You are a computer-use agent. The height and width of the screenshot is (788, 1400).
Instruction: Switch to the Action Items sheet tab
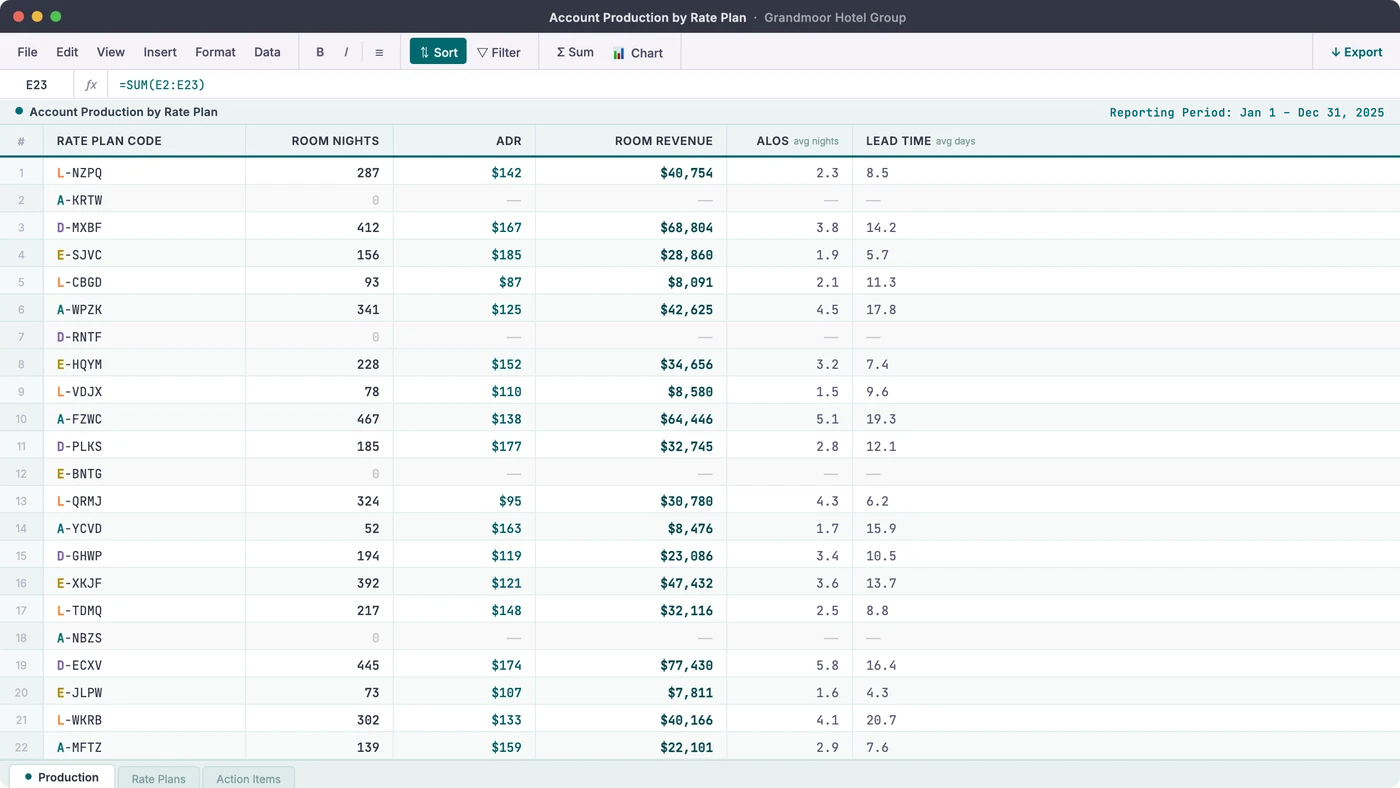click(248, 778)
